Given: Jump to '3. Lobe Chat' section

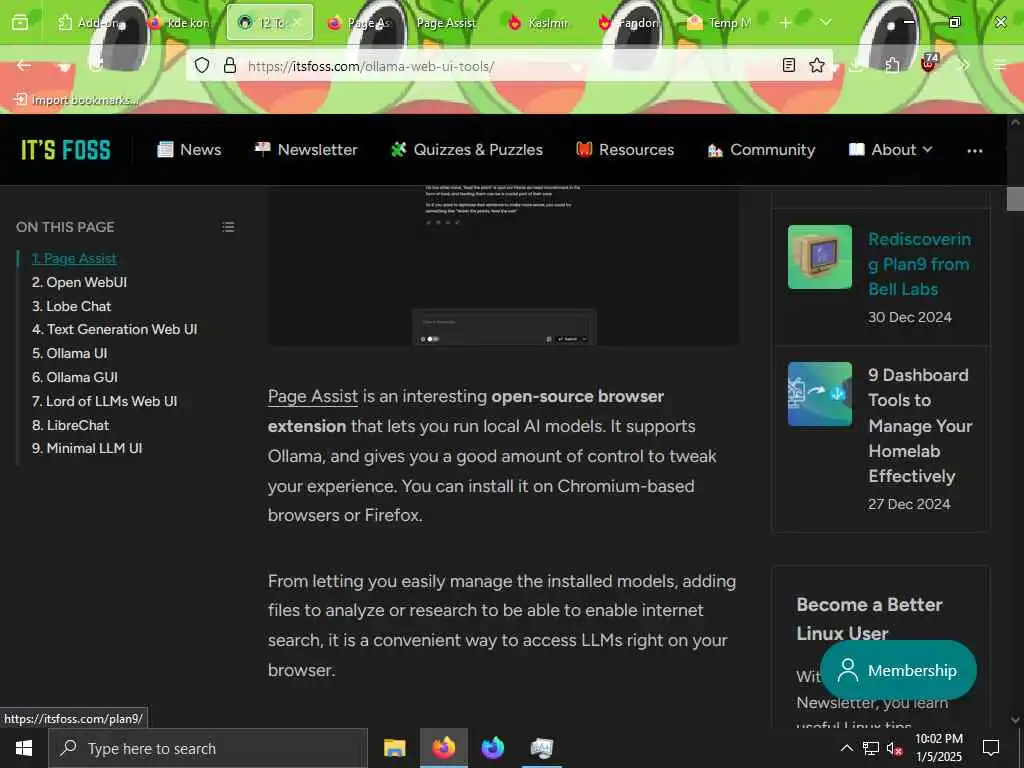Looking at the screenshot, I should [x=72, y=306].
